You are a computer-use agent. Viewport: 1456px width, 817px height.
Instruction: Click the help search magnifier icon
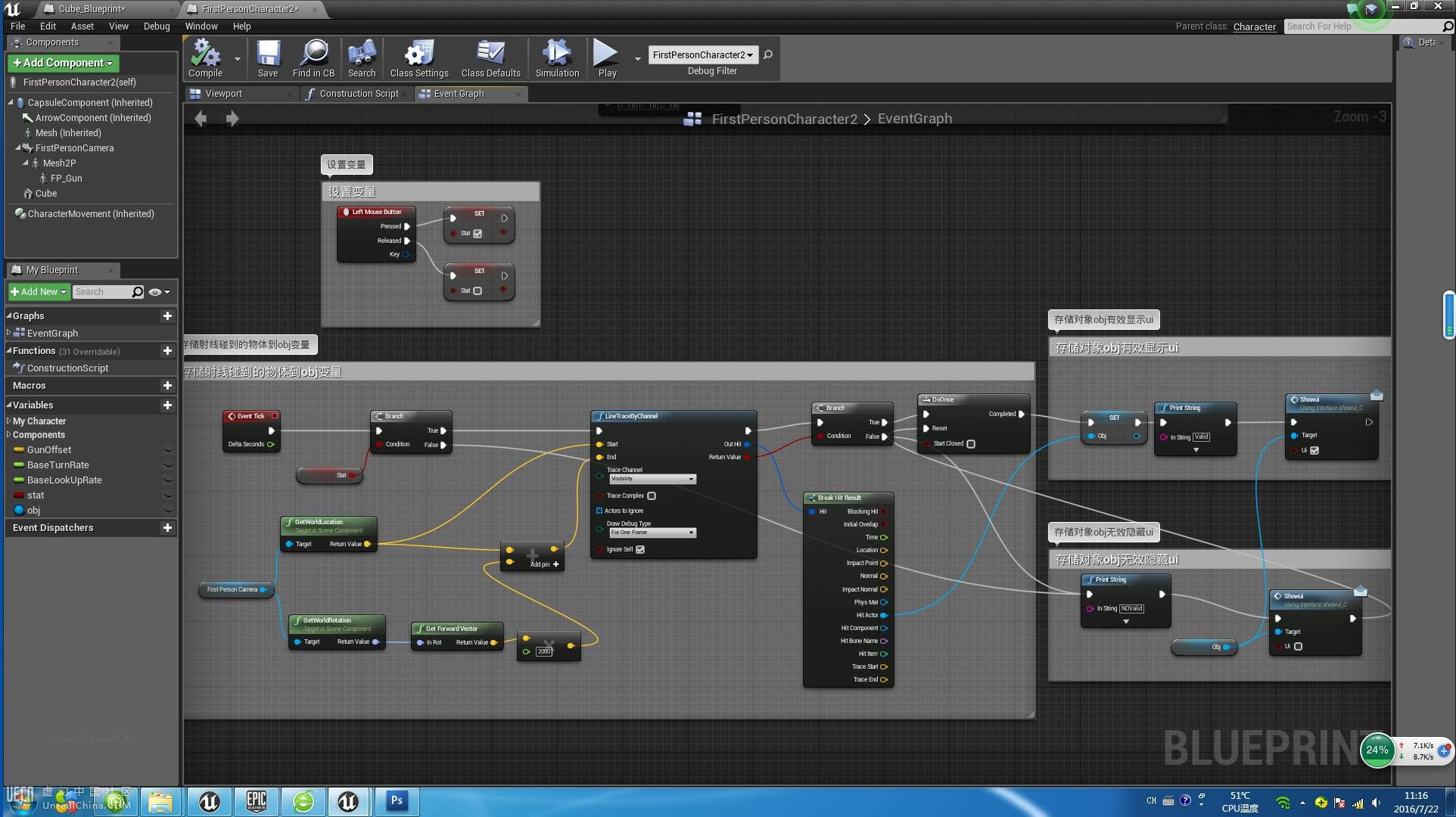coord(1448,26)
